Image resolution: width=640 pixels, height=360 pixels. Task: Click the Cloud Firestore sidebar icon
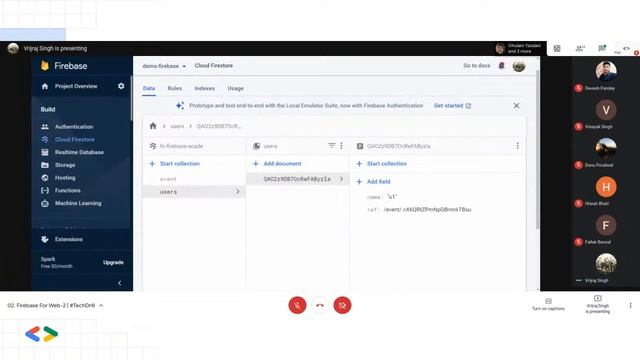point(45,139)
